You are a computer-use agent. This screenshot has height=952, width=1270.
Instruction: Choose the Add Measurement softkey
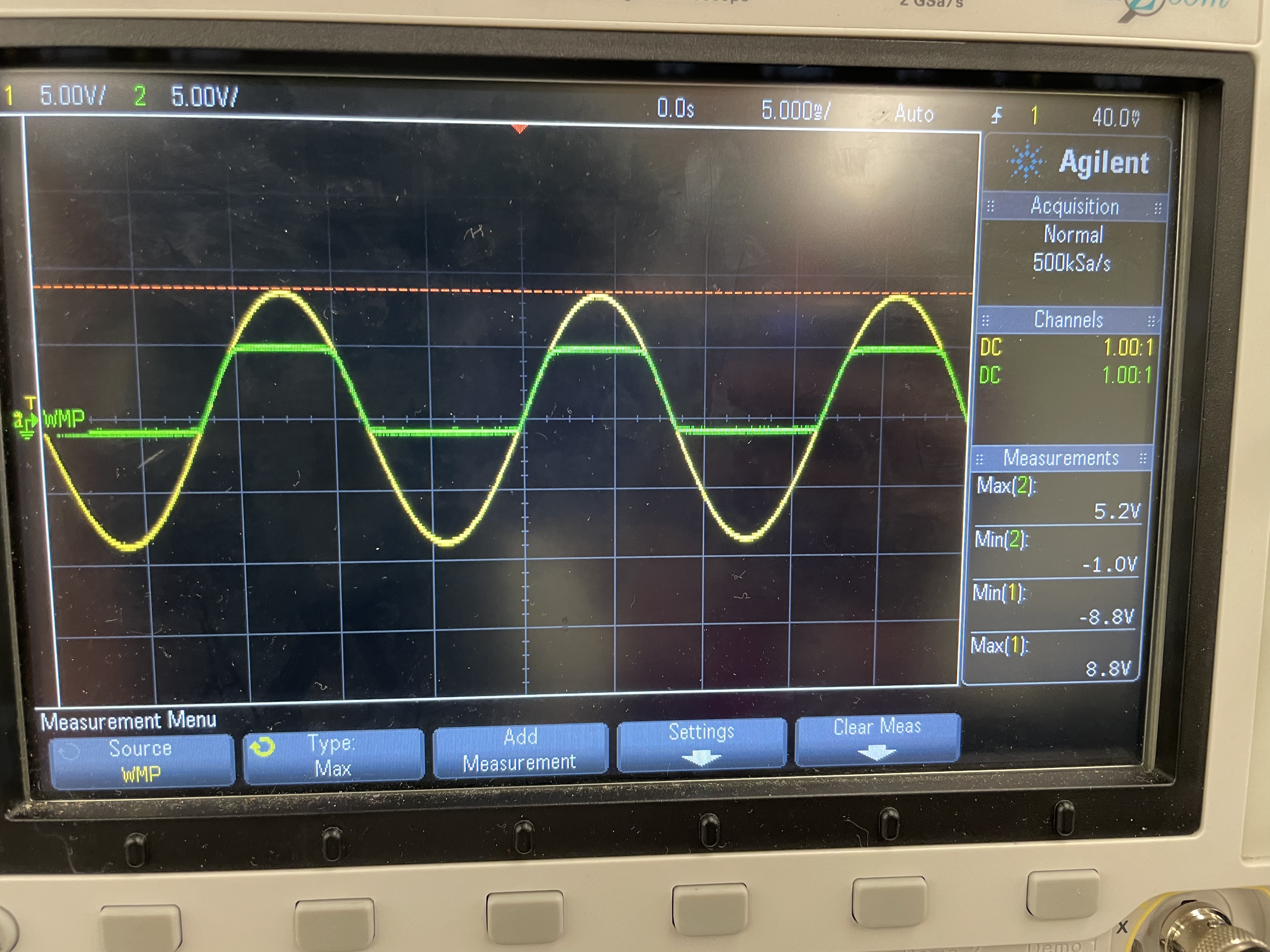[520, 750]
